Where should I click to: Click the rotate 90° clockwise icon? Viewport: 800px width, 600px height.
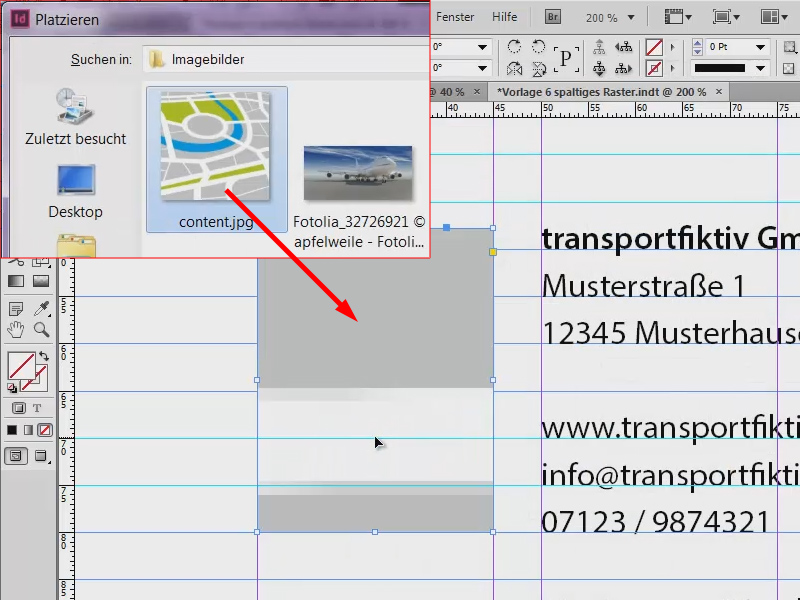click(516, 46)
